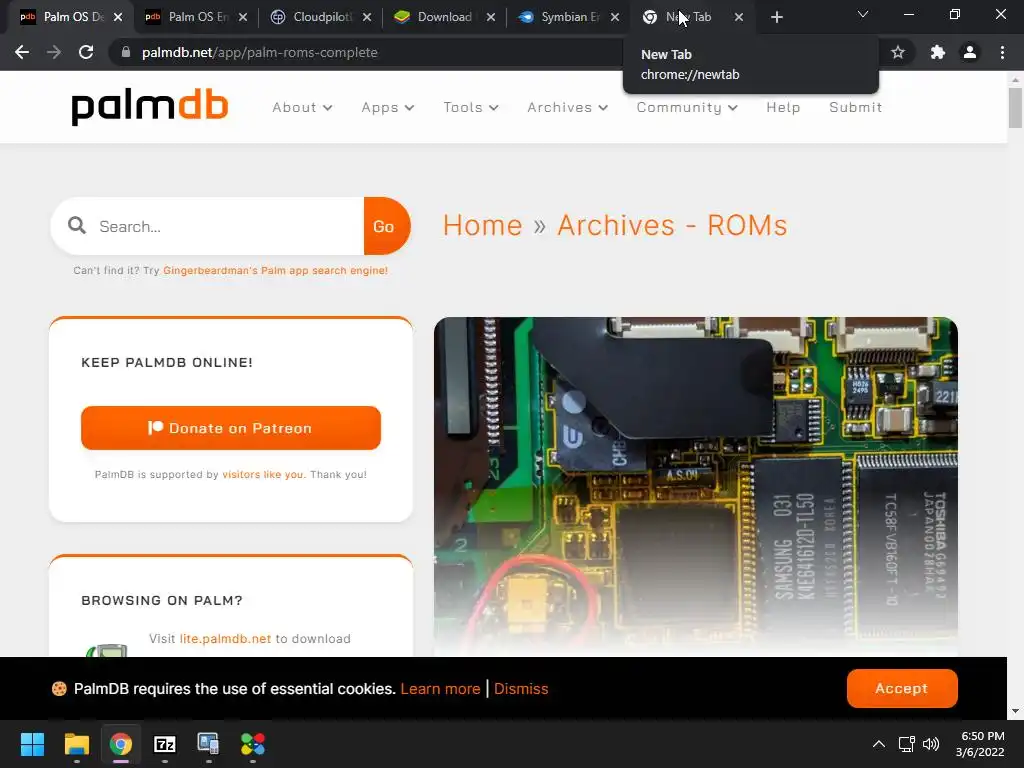Click the Home breadcrumb link
The image size is (1024, 768).
point(483,225)
